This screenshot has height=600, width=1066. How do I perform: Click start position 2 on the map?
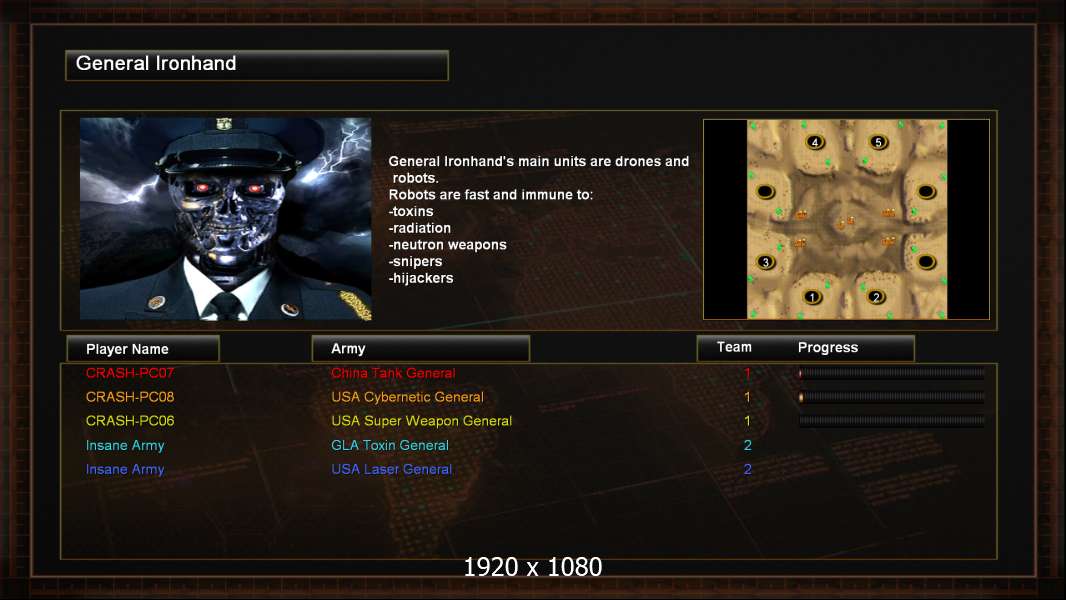click(876, 296)
